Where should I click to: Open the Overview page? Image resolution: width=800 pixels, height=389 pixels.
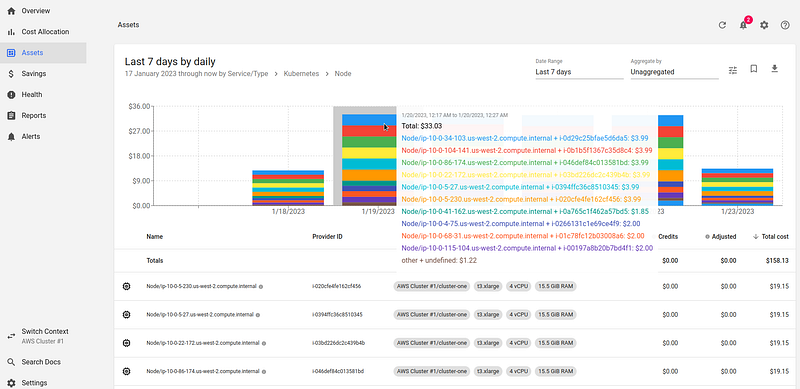point(43,11)
